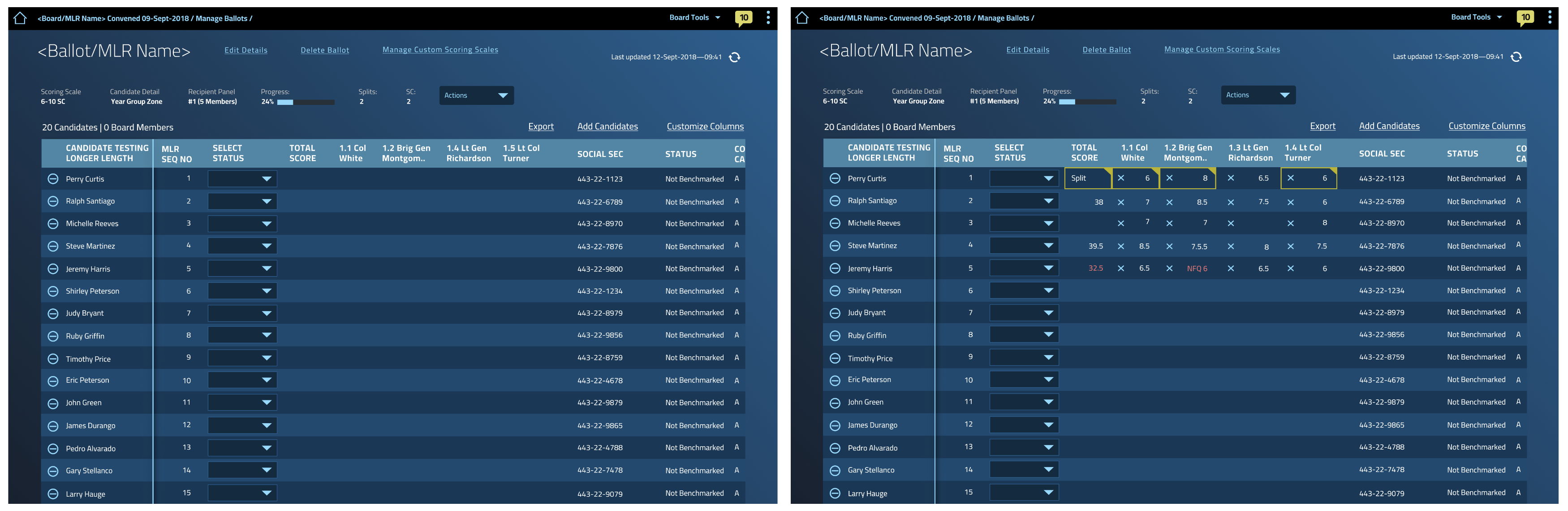Clear Steve Martinez 1.3 Lt Gen Richardson X
This screenshot has height=511, width=1568.
click(x=1230, y=247)
